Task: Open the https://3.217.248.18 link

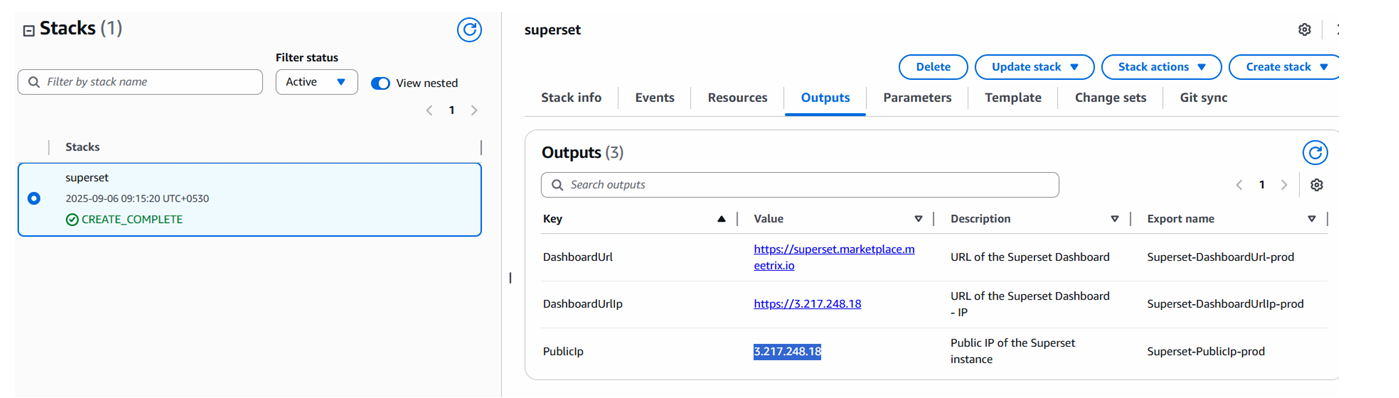Action: [807, 304]
